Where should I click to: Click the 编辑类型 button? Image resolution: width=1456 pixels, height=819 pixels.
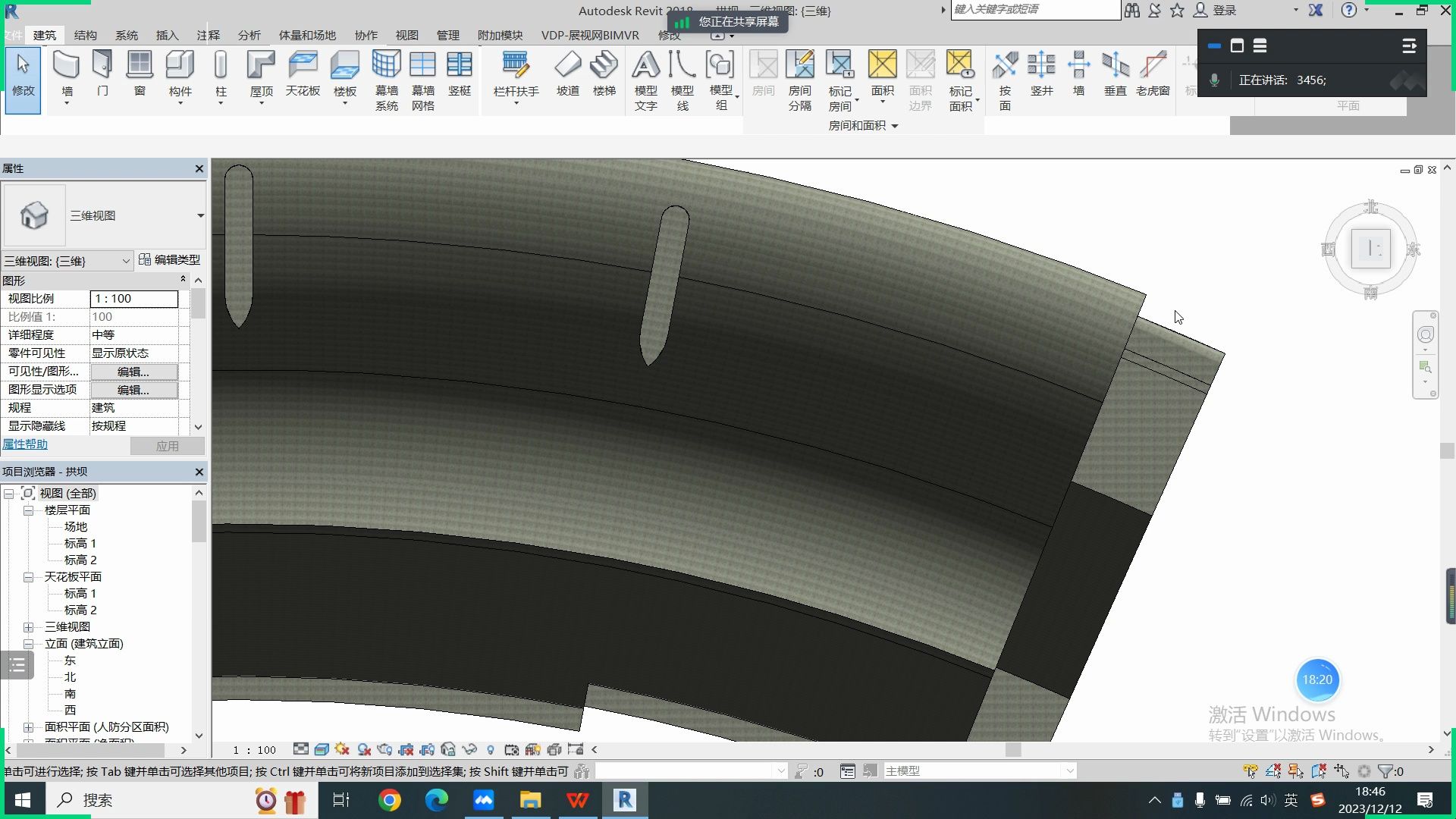[170, 260]
